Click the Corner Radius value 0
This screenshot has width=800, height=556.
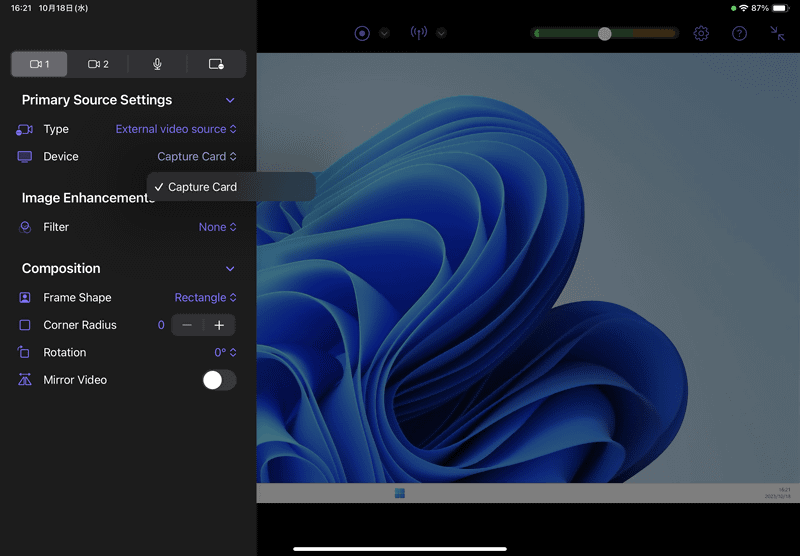[161, 325]
